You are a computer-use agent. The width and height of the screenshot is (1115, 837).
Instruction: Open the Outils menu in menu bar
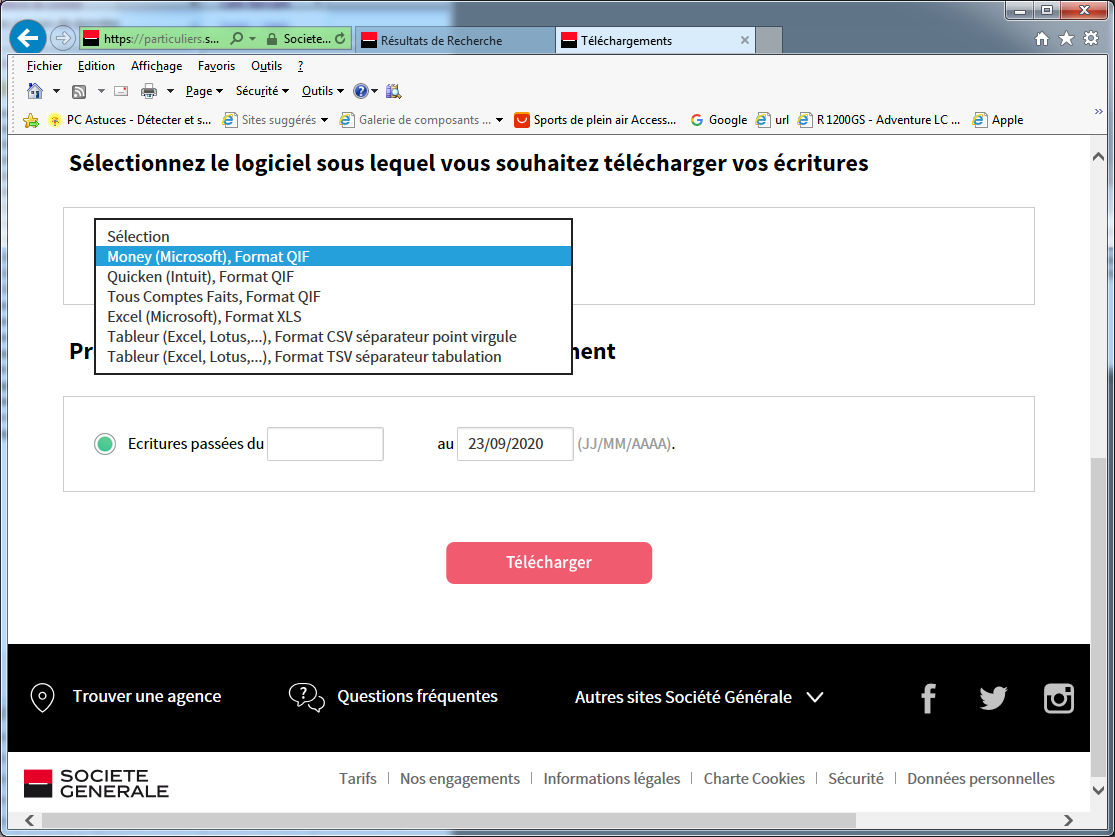coord(267,66)
